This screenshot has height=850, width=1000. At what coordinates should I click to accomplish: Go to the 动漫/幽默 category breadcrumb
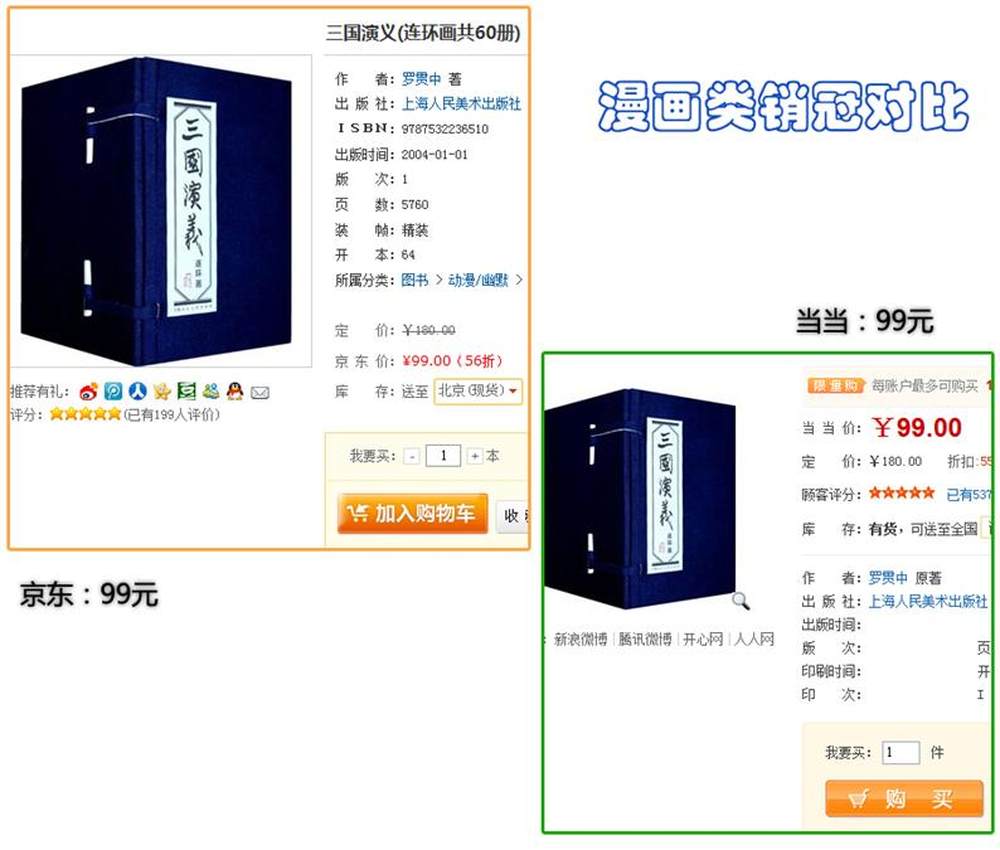click(x=478, y=280)
